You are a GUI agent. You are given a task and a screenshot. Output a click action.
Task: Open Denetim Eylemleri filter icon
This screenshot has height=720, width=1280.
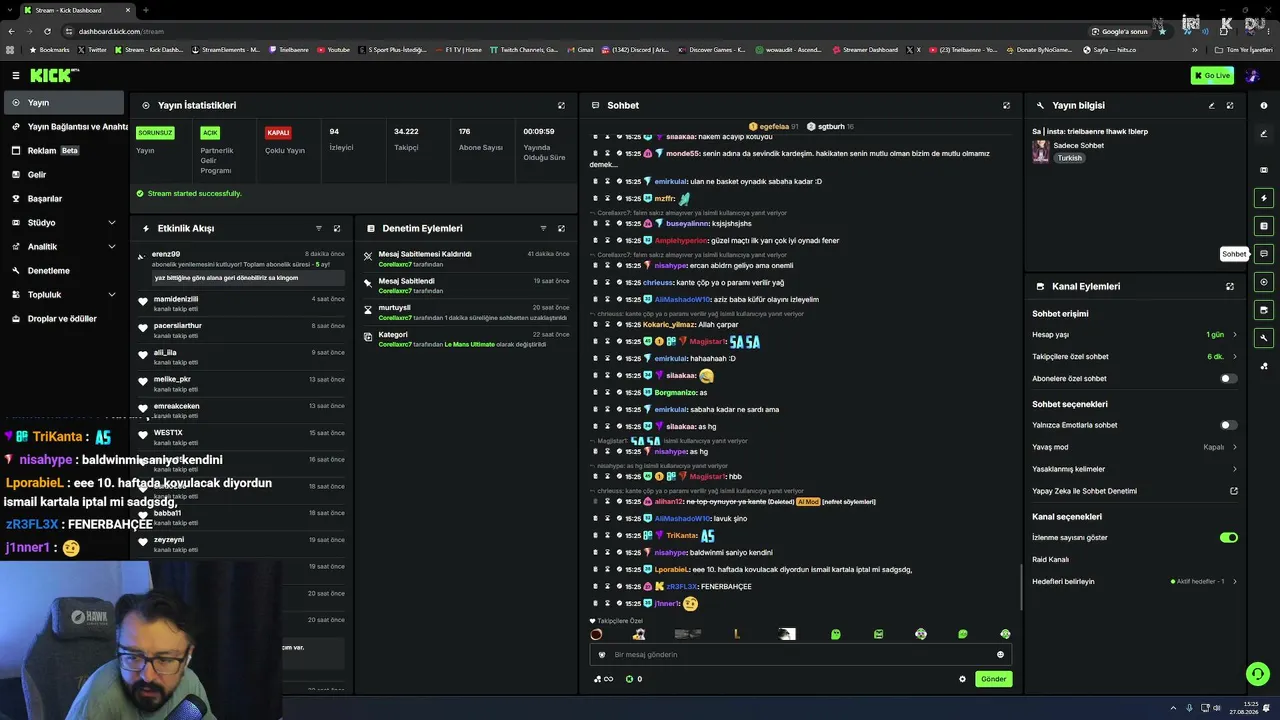[x=543, y=228]
